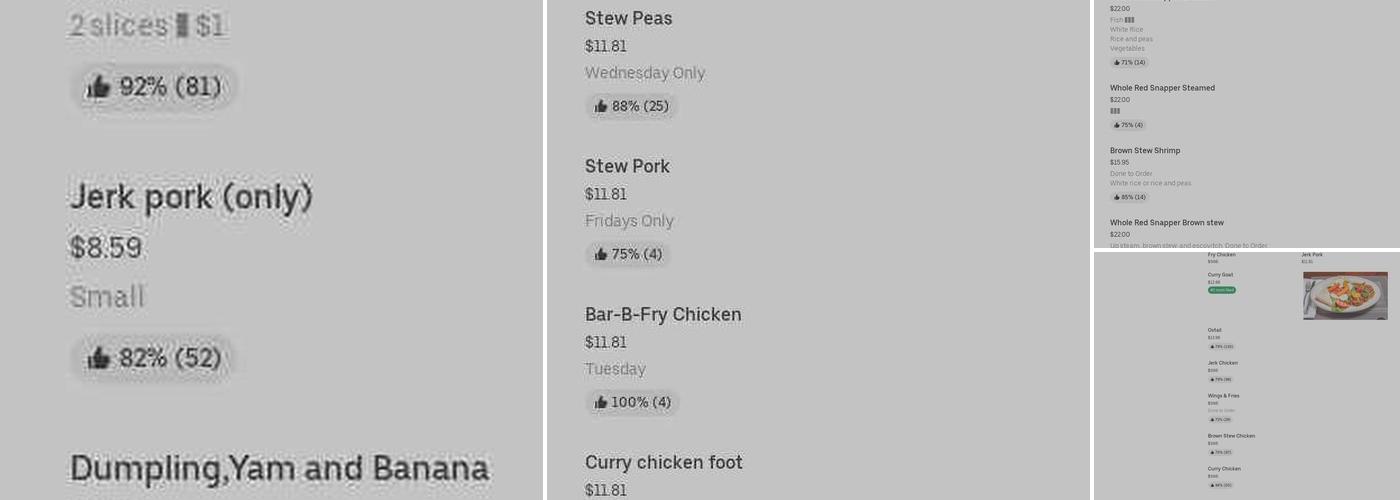Open the Stew Peas menu item

(628, 18)
